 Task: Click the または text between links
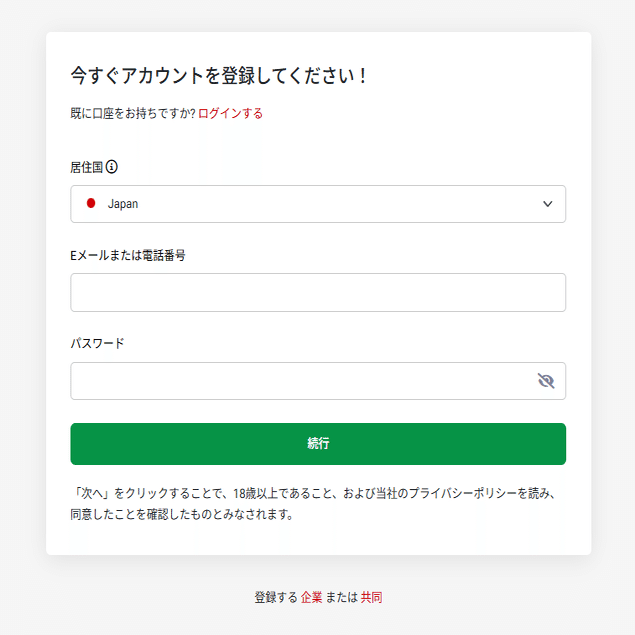342,598
